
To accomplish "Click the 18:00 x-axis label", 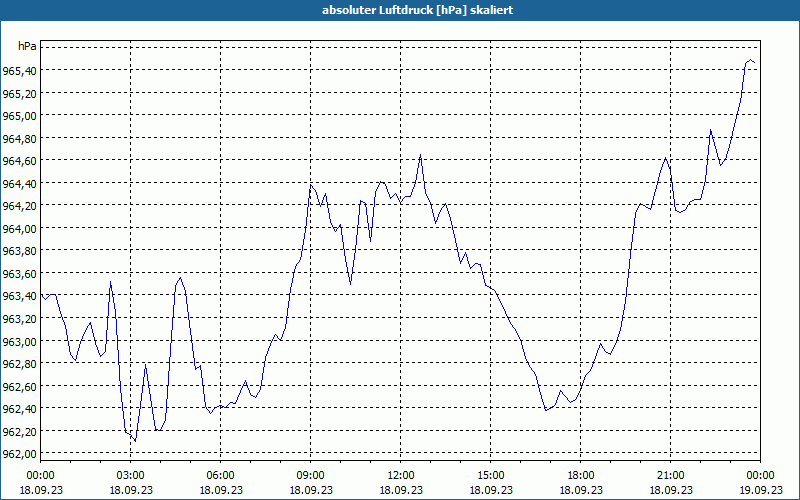I will point(581,476).
